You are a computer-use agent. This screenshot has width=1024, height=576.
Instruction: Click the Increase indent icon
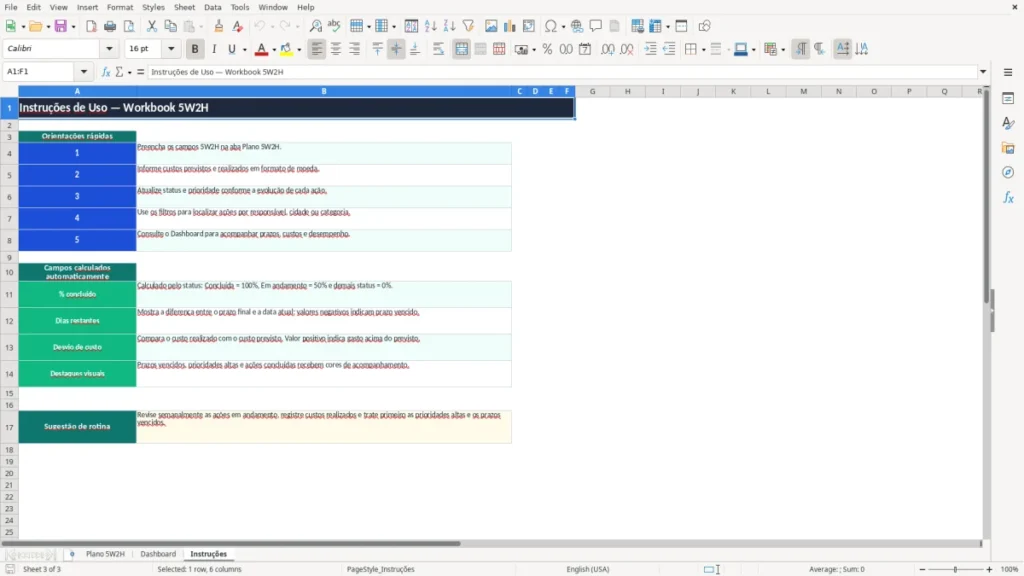tap(650, 49)
